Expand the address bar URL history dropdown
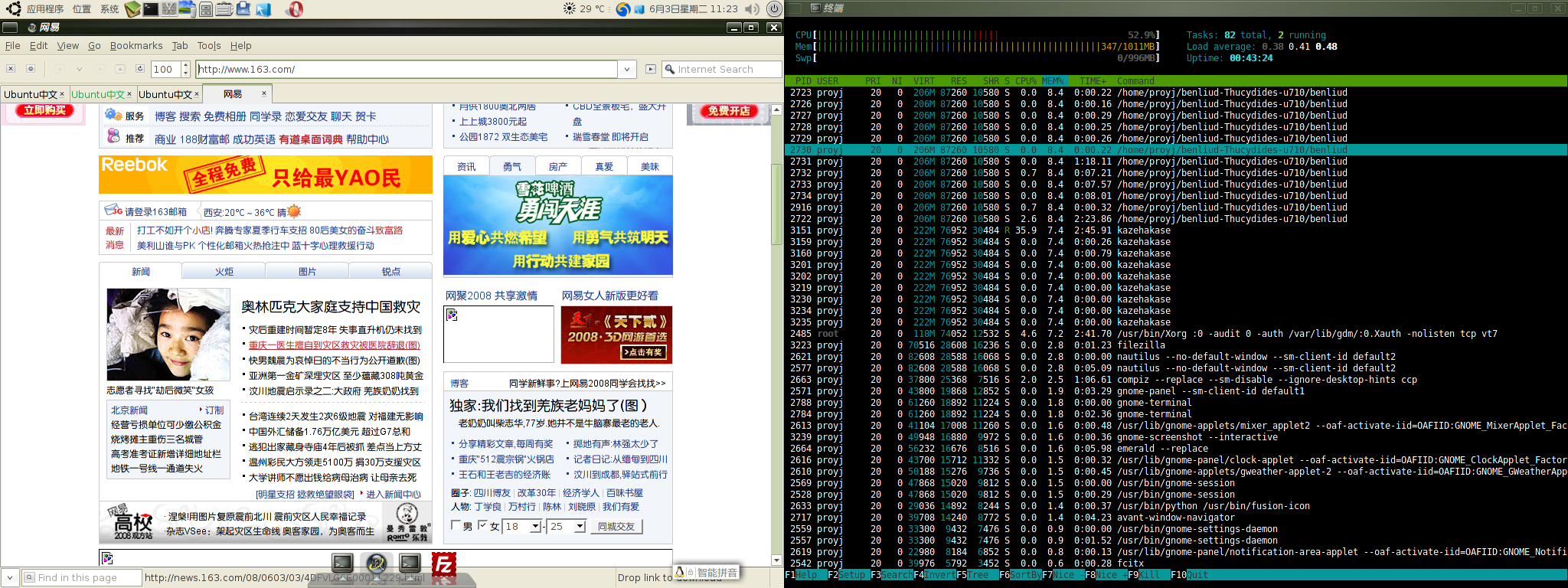 coord(627,69)
